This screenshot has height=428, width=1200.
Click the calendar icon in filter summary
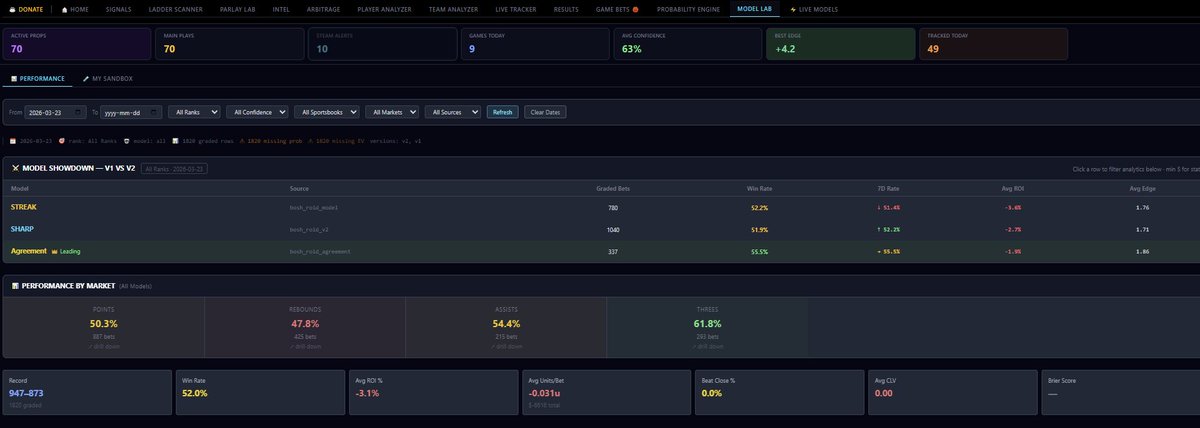coord(12,141)
